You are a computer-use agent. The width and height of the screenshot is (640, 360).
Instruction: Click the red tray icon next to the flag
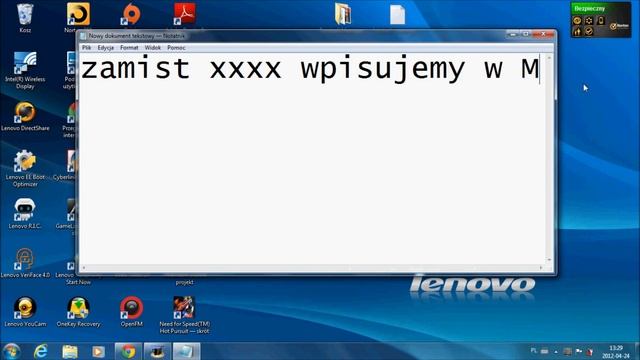[x=589, y=351]
